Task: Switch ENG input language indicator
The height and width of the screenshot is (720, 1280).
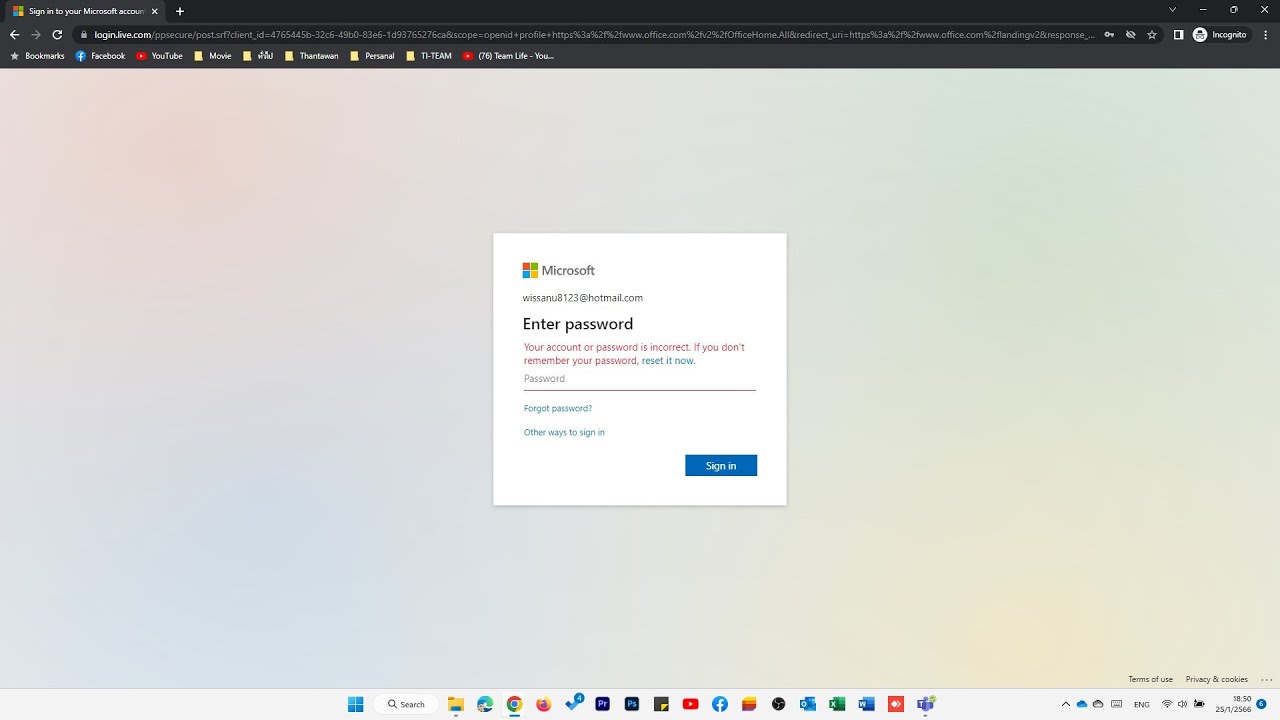Action: [1142, 704]
